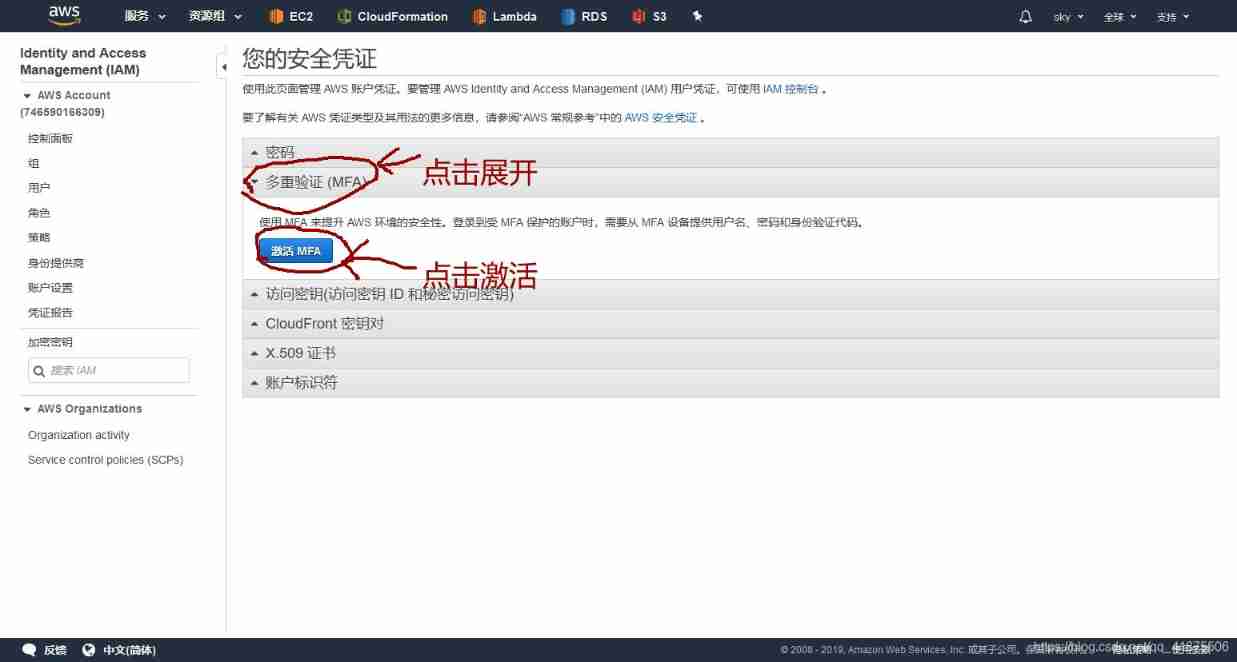Click the 激活 MFA button
Viewport: 1237px width, 662px height.
point(295,251)
